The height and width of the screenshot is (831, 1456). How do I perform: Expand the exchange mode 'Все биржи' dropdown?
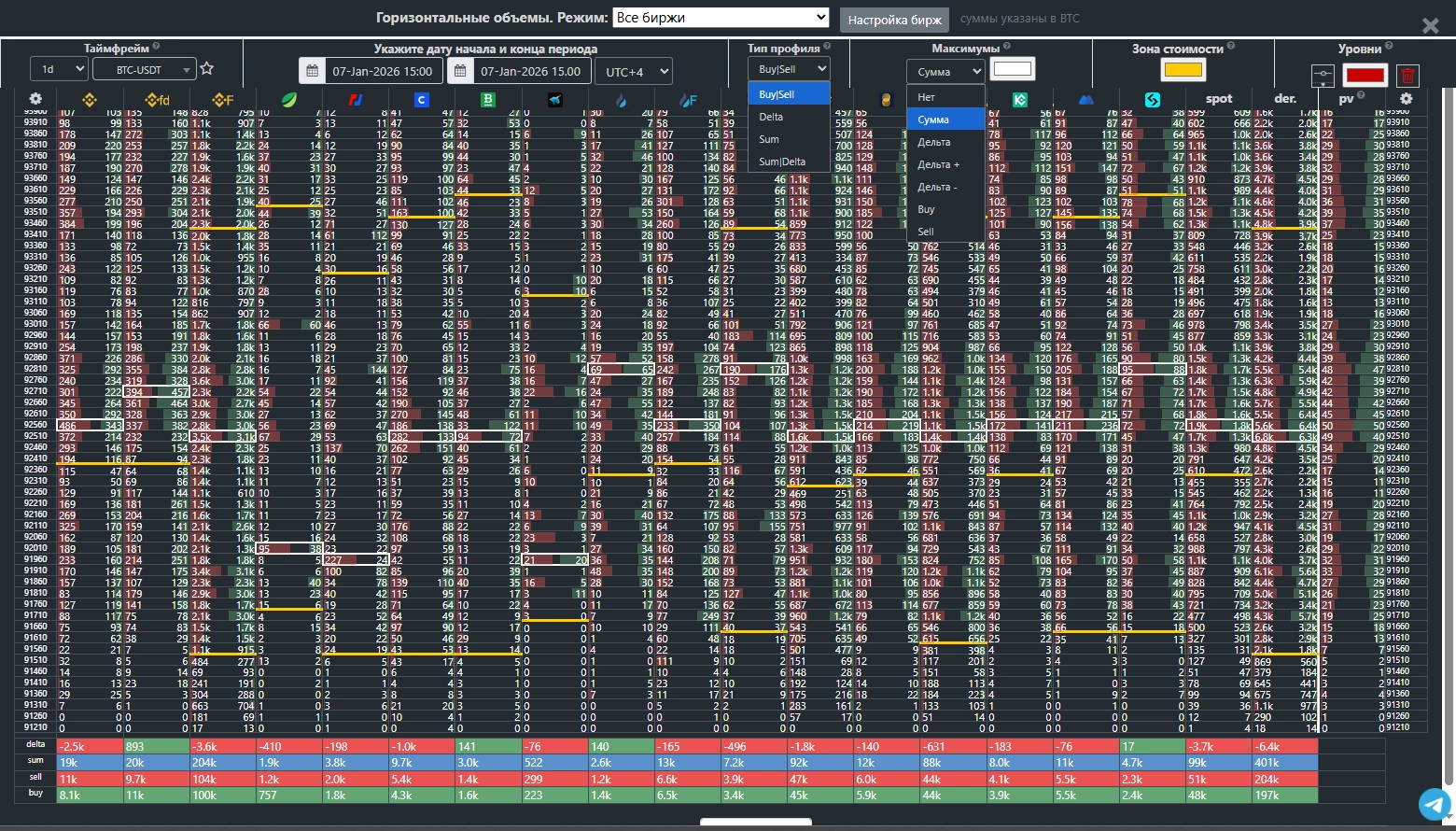tap(721, 18)
